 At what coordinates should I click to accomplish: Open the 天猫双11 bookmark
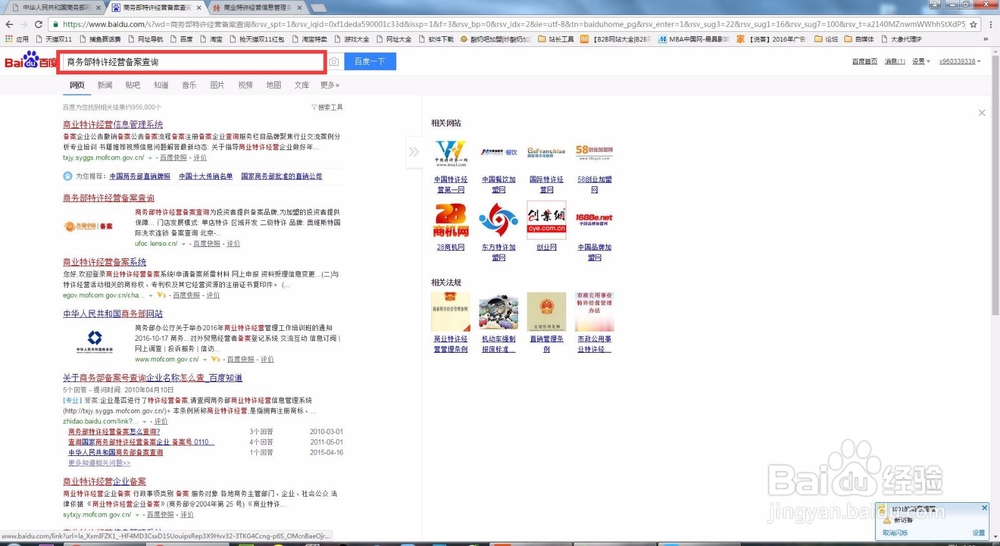(x=54, y=39)
